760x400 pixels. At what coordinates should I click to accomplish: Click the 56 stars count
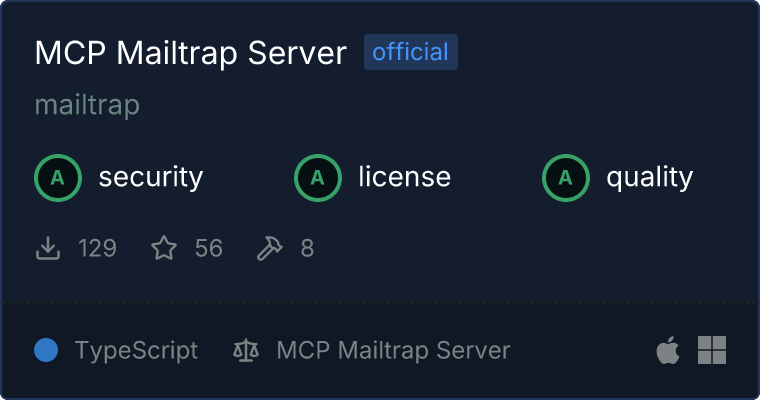coord(208,248)
